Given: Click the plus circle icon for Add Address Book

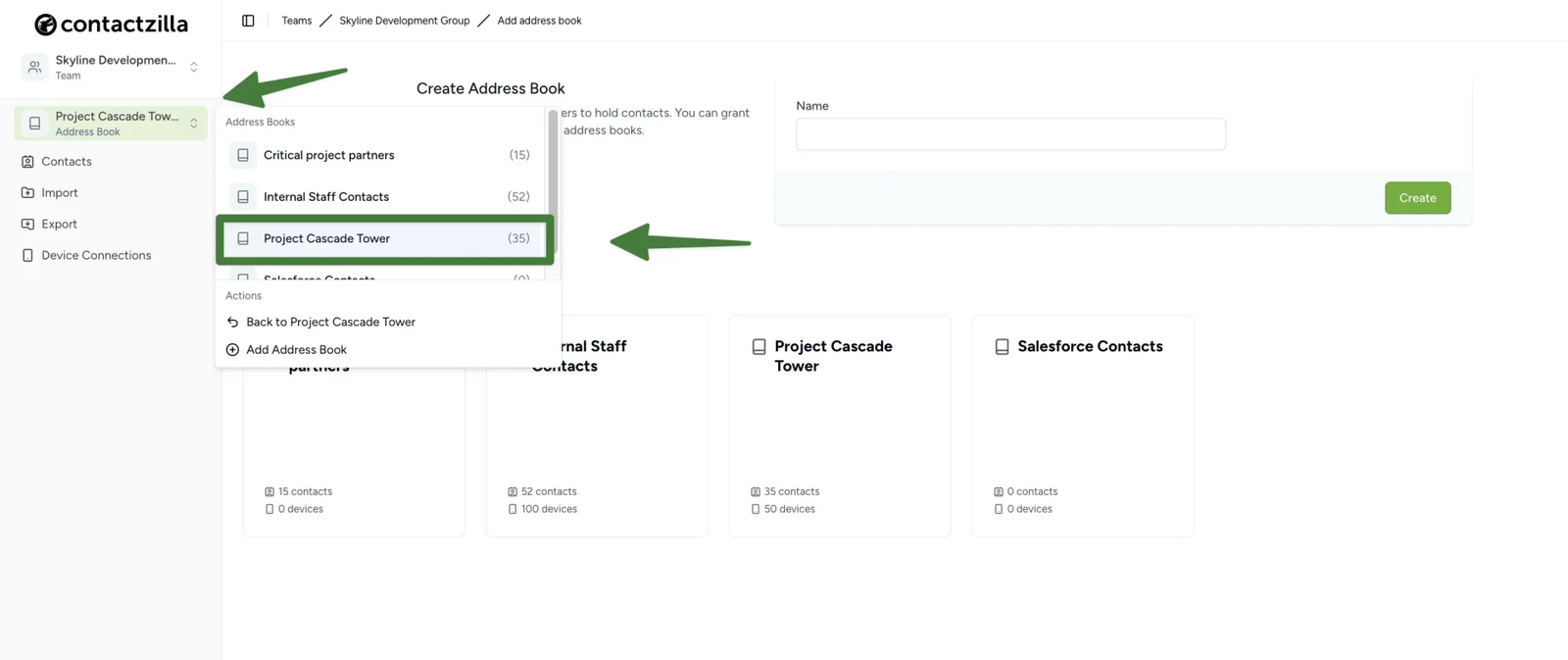Looking at the screenshot, I should [232, 350].
